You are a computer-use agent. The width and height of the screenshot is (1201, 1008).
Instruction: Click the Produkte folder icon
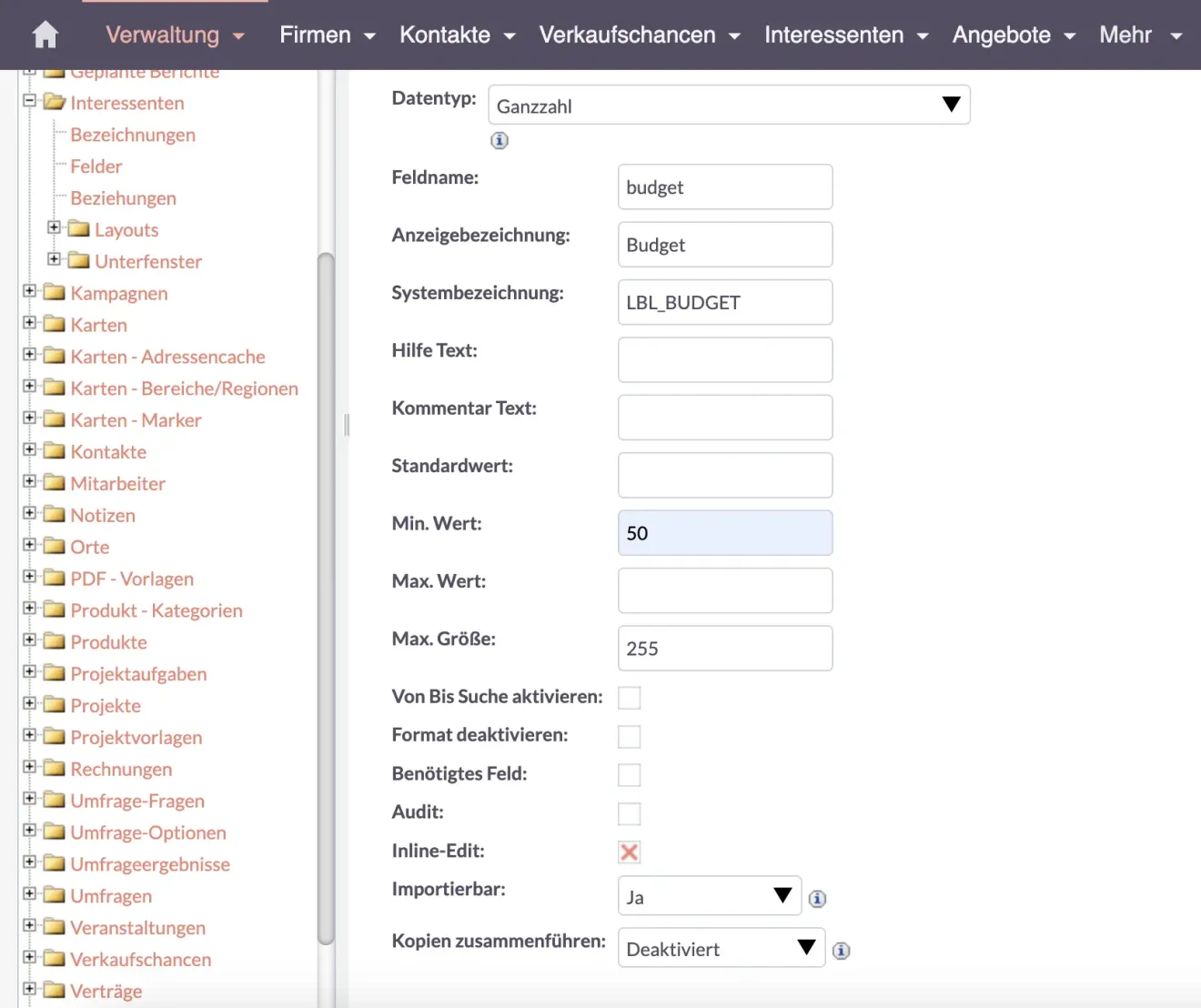coord(55,641)
